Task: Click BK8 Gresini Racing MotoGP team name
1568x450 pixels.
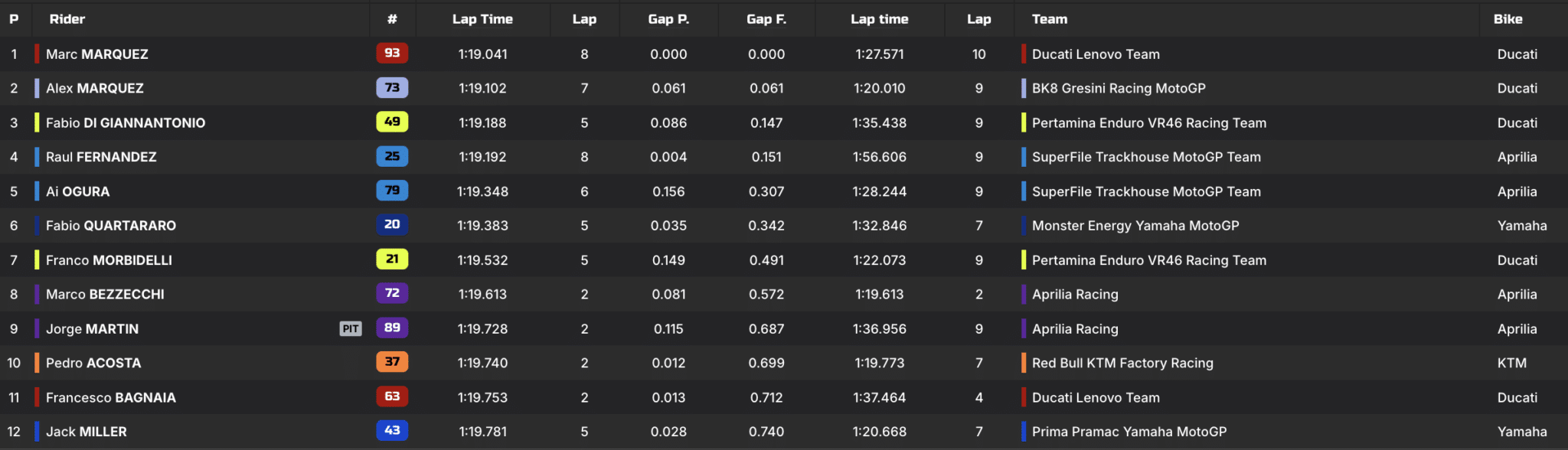Action: coord(1119,88)
